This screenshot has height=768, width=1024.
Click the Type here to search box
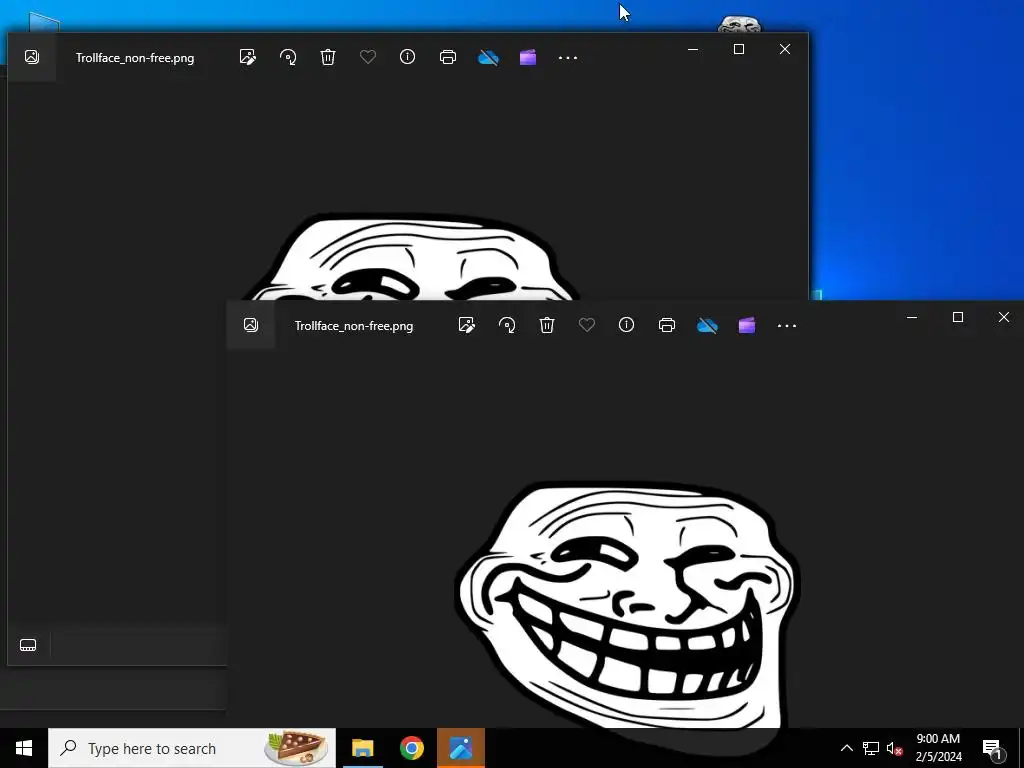(192, 748)
